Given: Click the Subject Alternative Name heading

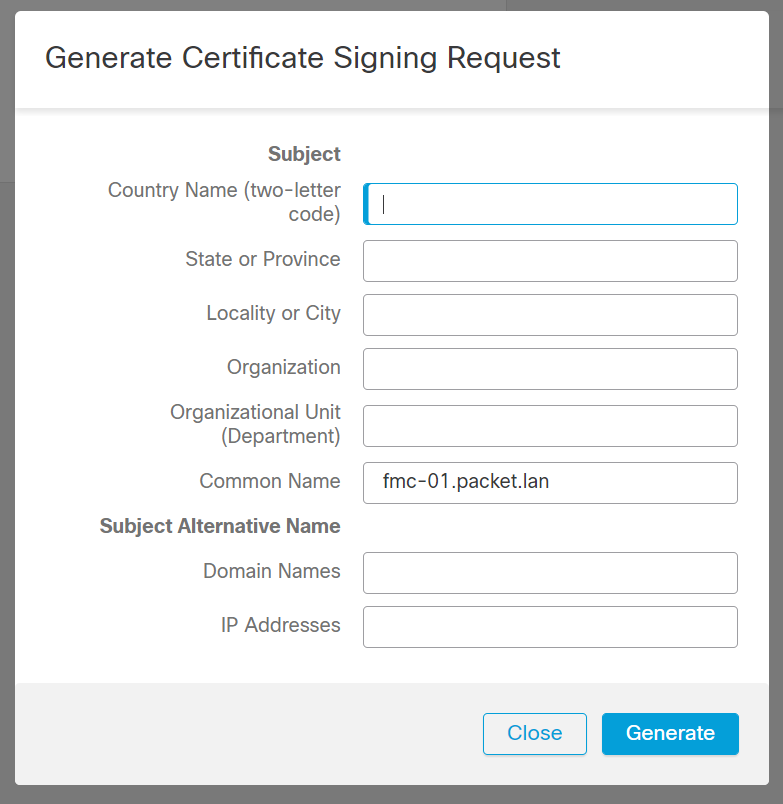Looking at the screenshot, I should (219, 526).
